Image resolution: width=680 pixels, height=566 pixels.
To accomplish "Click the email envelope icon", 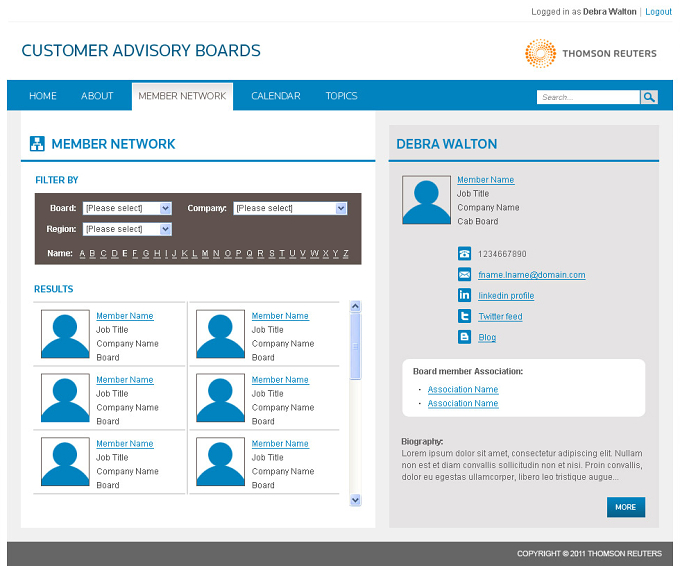I will (x=464, y=274).
